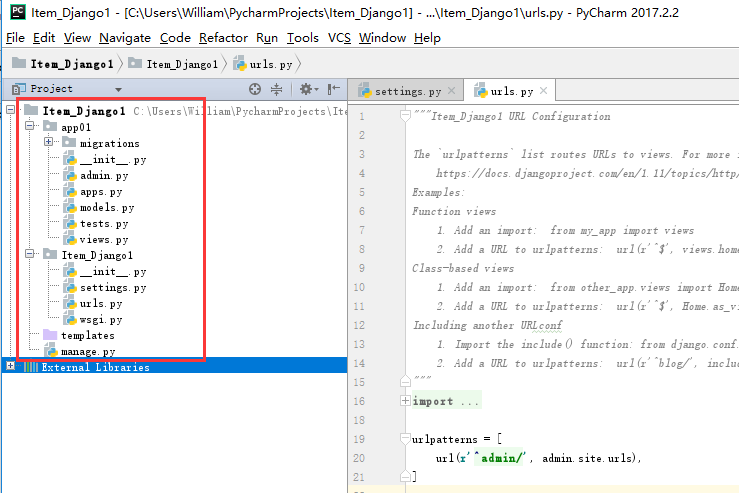Open the Edit menu
This screenshot has width=739, height=493.
pos(44,38)
